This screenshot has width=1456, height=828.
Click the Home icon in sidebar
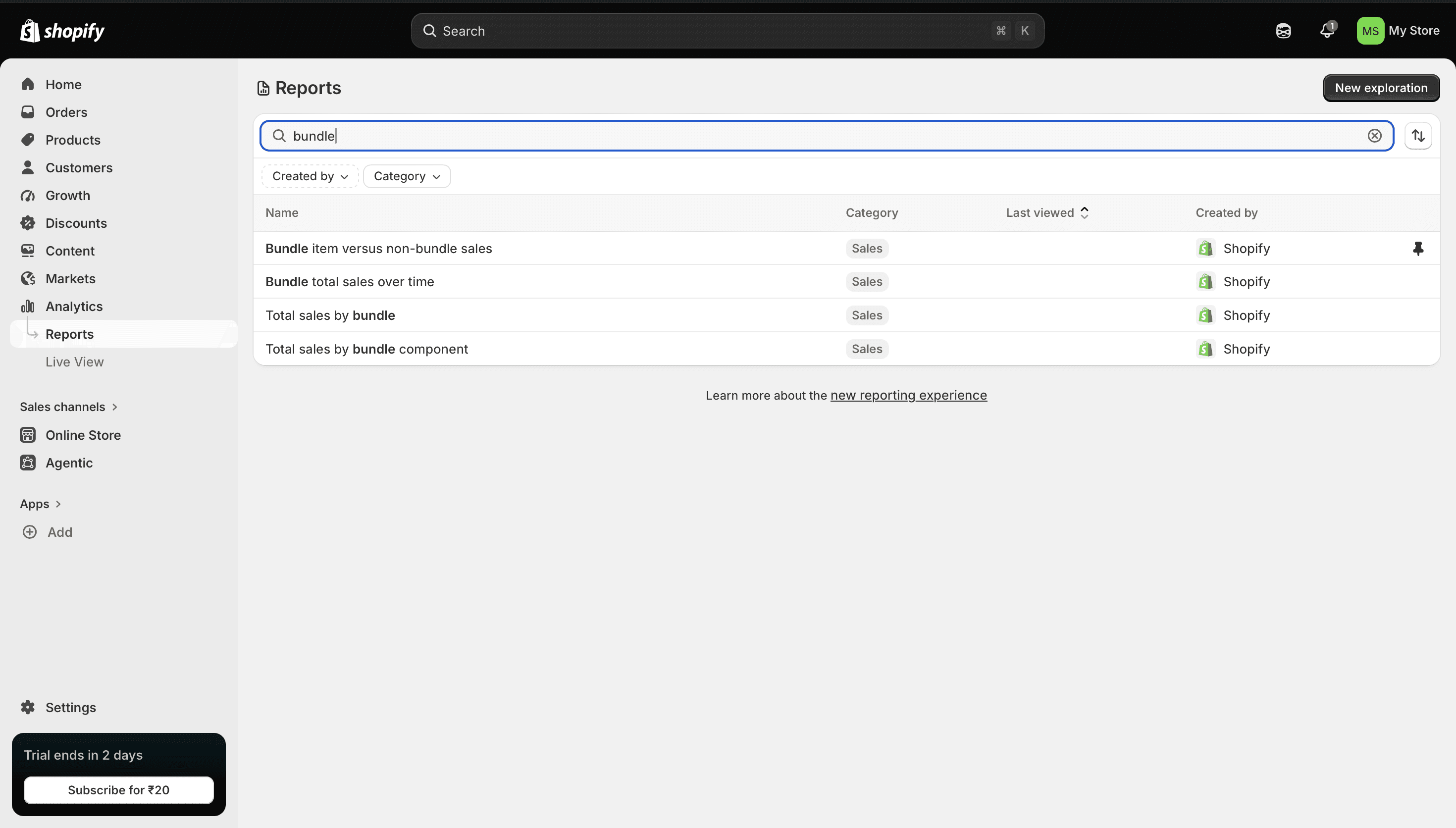click(28, 84)
